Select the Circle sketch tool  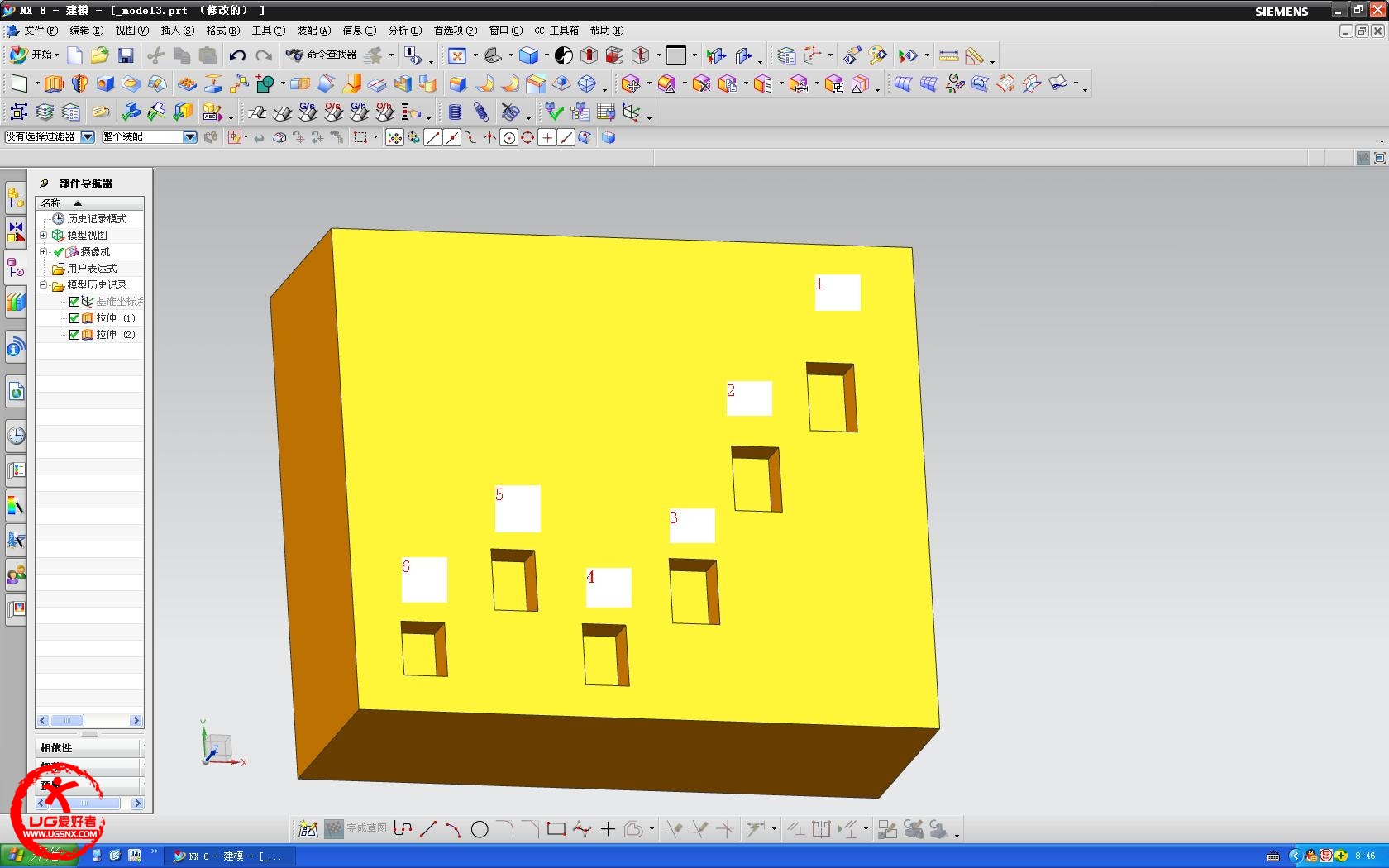(480, 829)
